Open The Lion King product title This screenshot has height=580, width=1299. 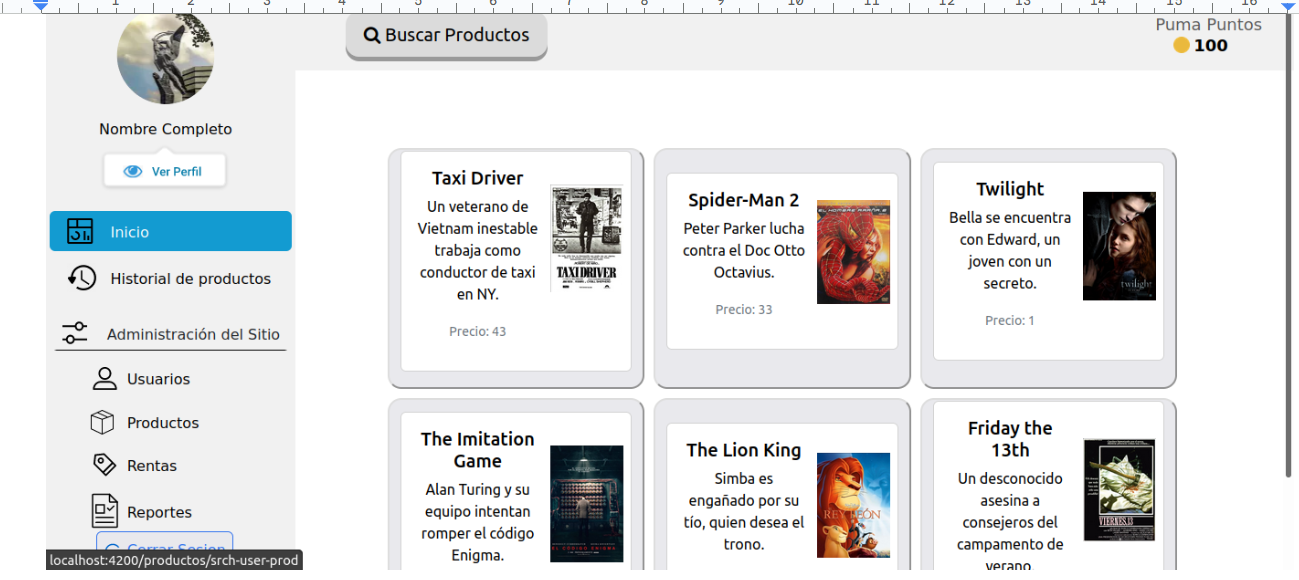click(x=743, y=450)
